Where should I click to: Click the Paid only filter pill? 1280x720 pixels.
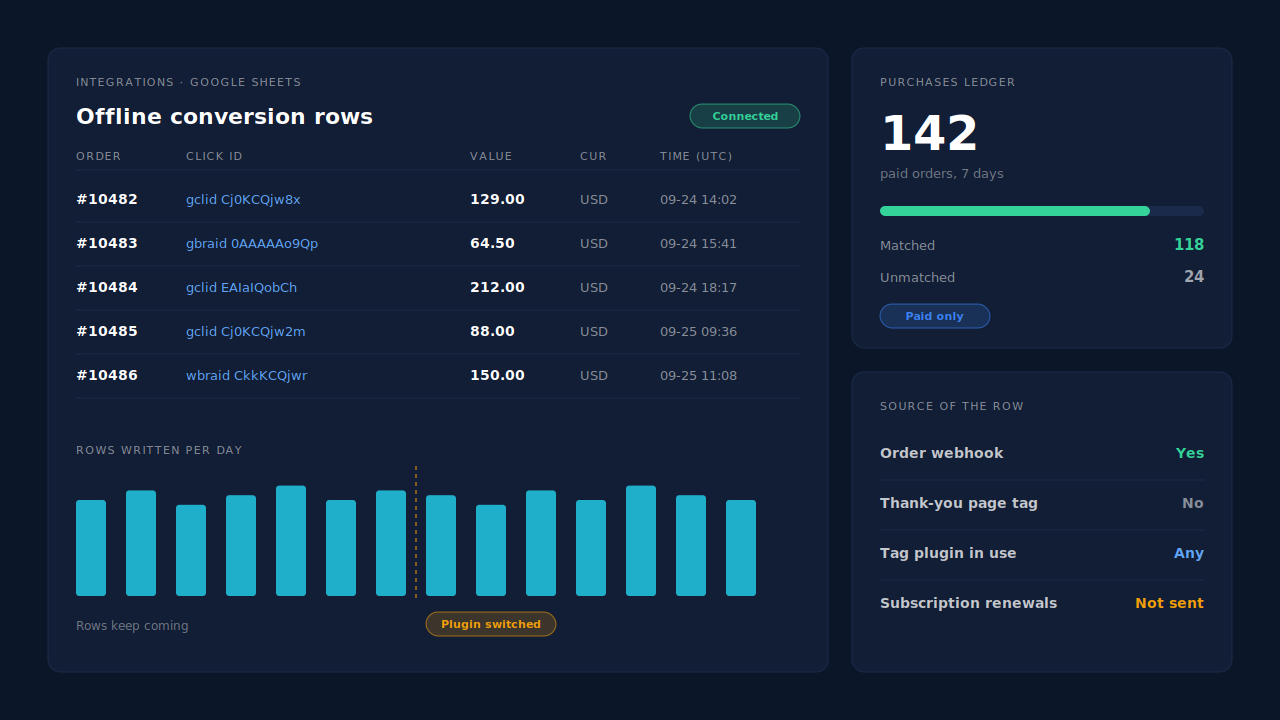tap(935, 316)
